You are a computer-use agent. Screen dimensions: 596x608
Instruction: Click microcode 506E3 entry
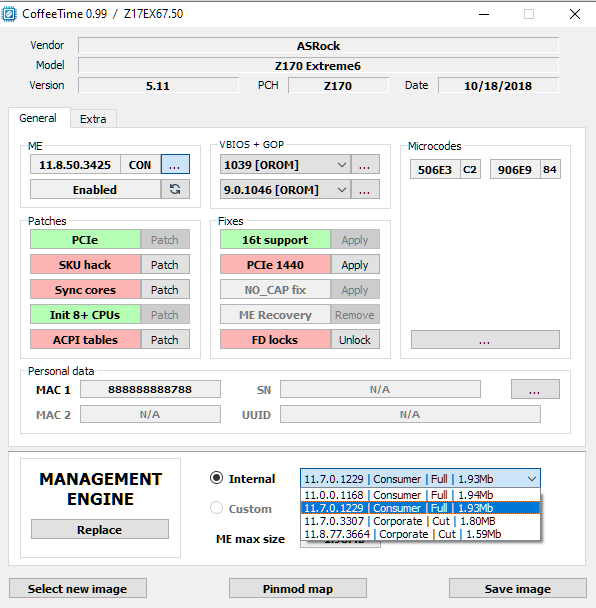pyautogui.click(x=435, y=169)
